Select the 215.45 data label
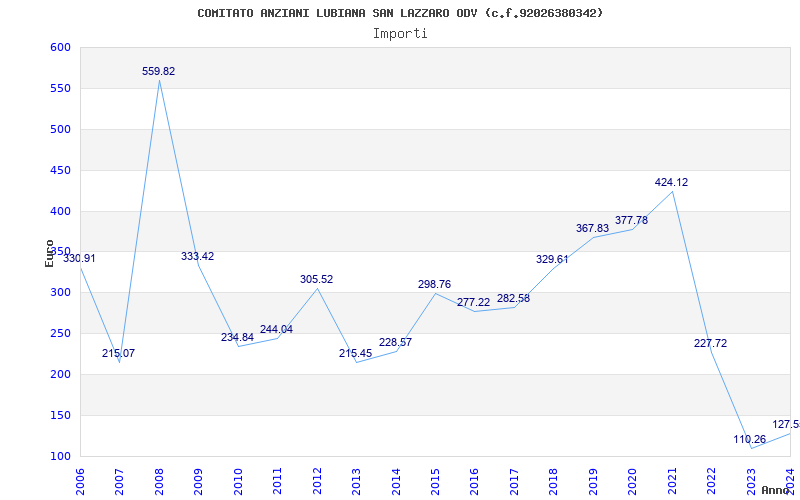Viewport: 800px width, 500px height. [x=356, y=353]
